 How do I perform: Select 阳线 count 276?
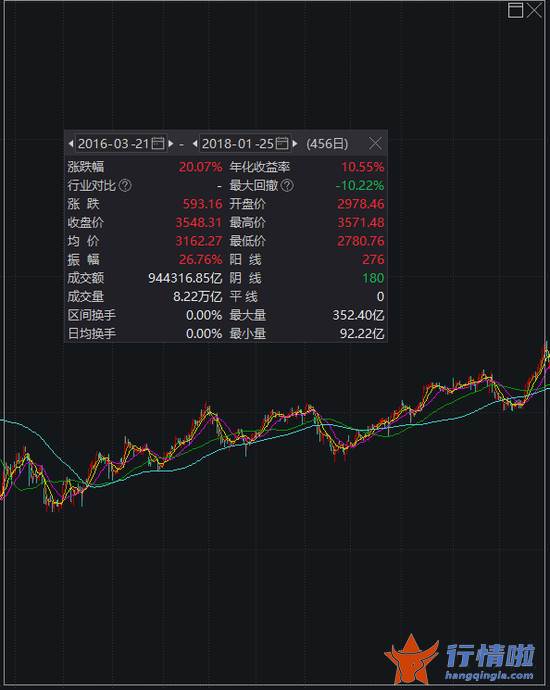tap(373, 259)
